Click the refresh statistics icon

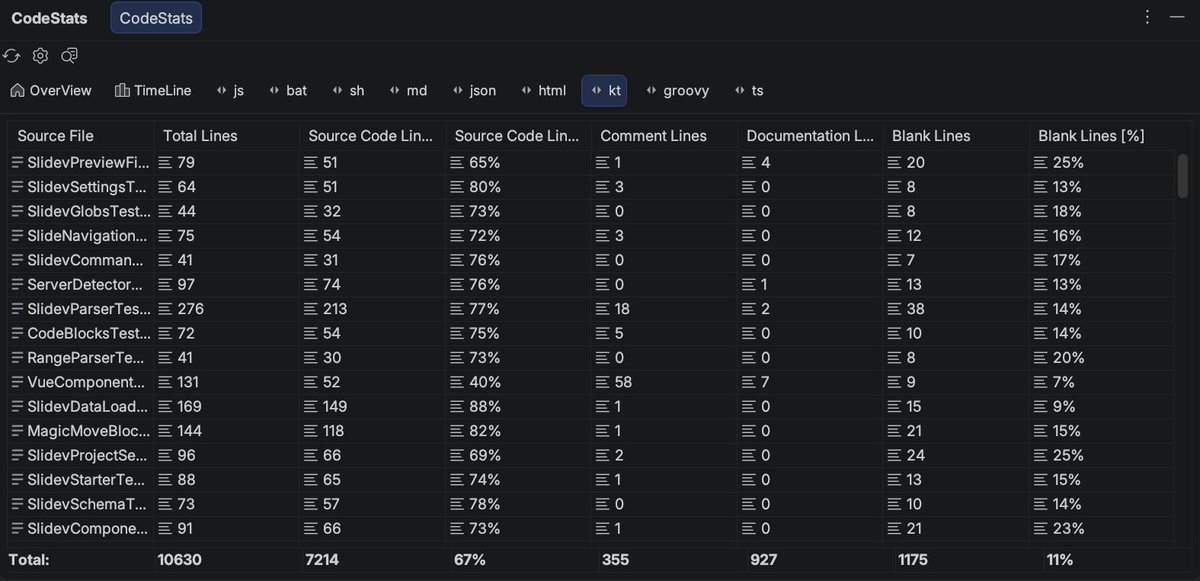12,56
